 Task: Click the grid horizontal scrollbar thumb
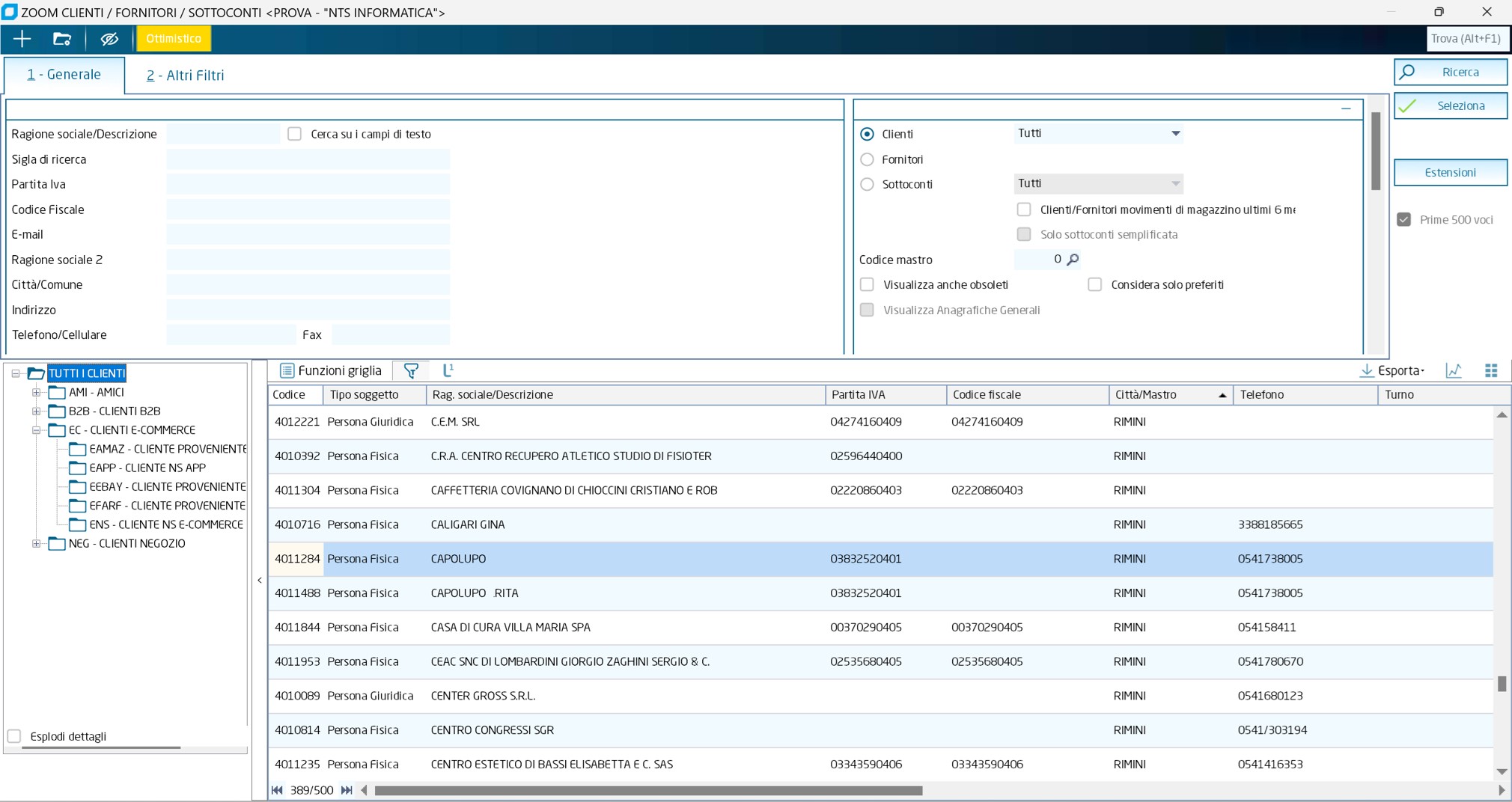pos(647,790)
